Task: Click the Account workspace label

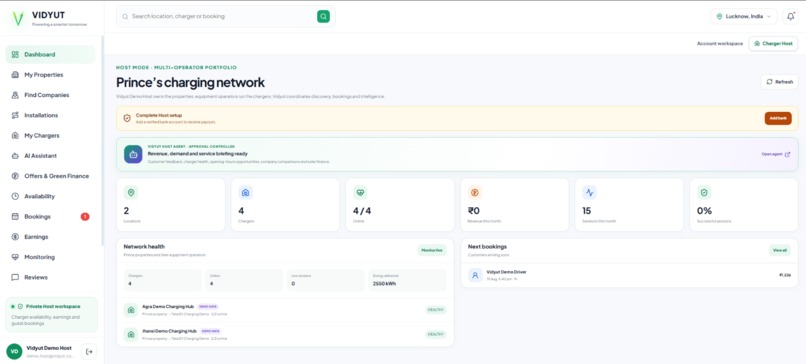Action: 720,44
